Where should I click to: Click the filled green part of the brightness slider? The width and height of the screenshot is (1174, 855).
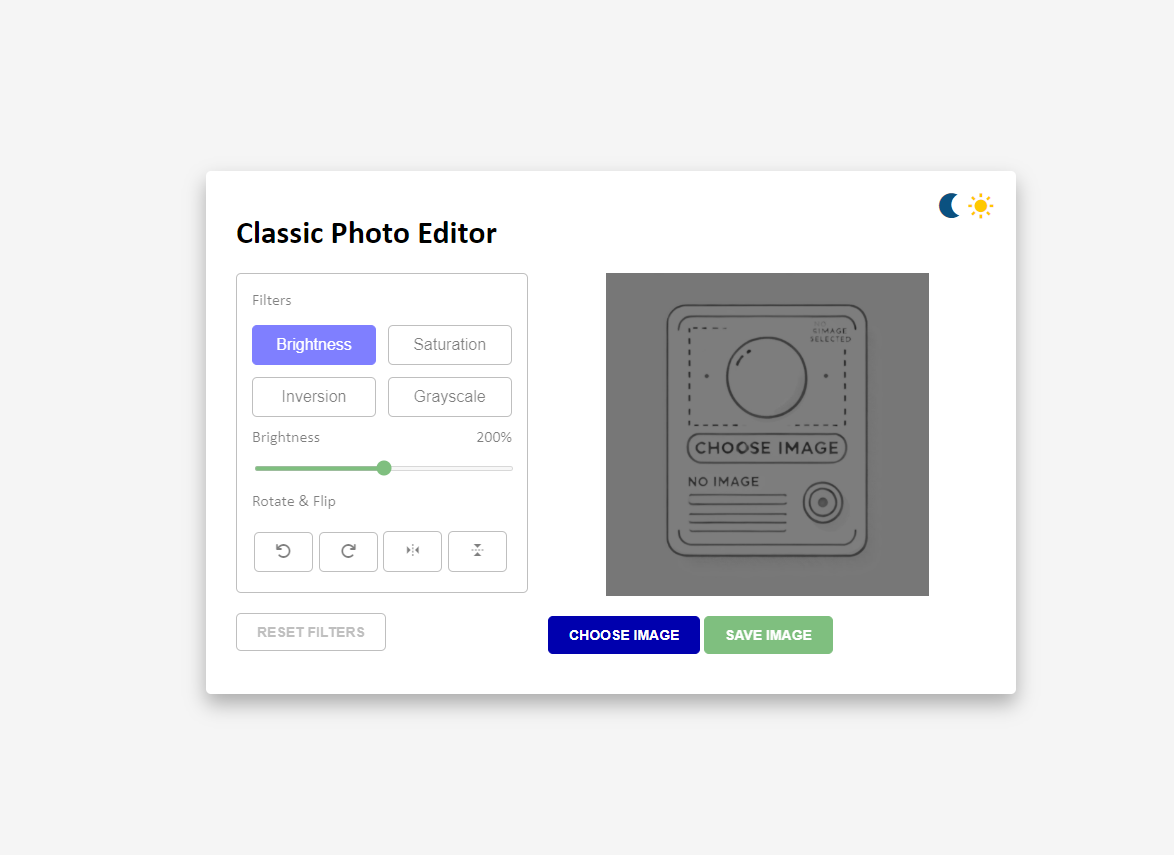coord(318,468)
